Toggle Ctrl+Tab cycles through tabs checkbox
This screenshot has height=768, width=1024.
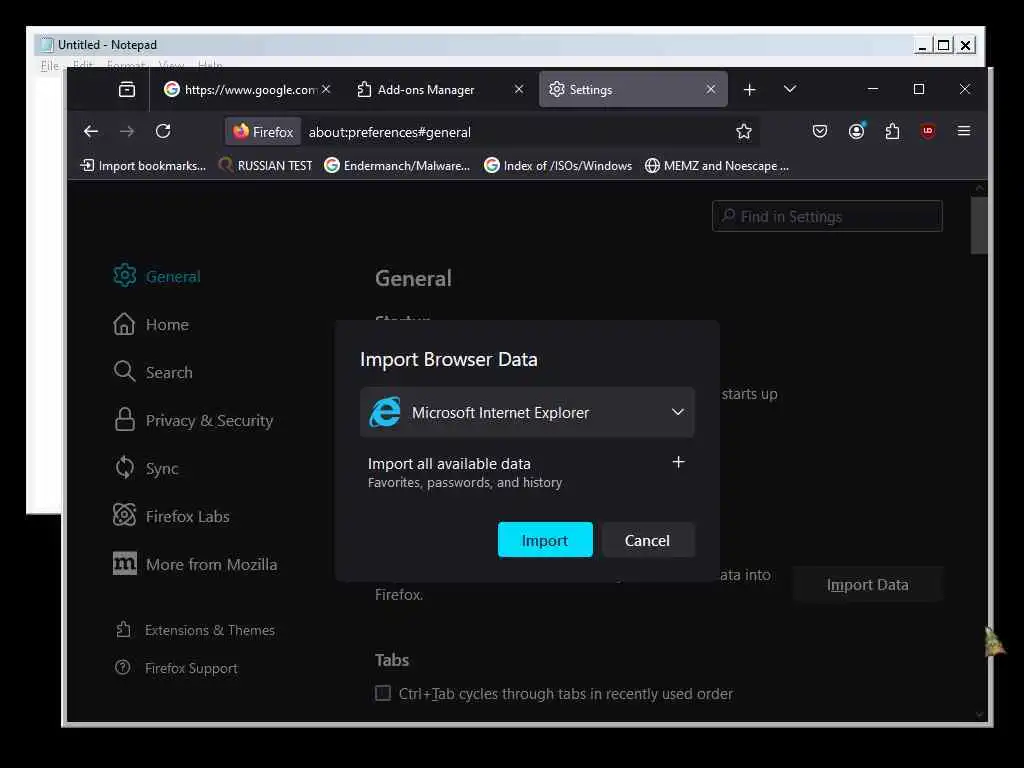(x=383, y=693)
